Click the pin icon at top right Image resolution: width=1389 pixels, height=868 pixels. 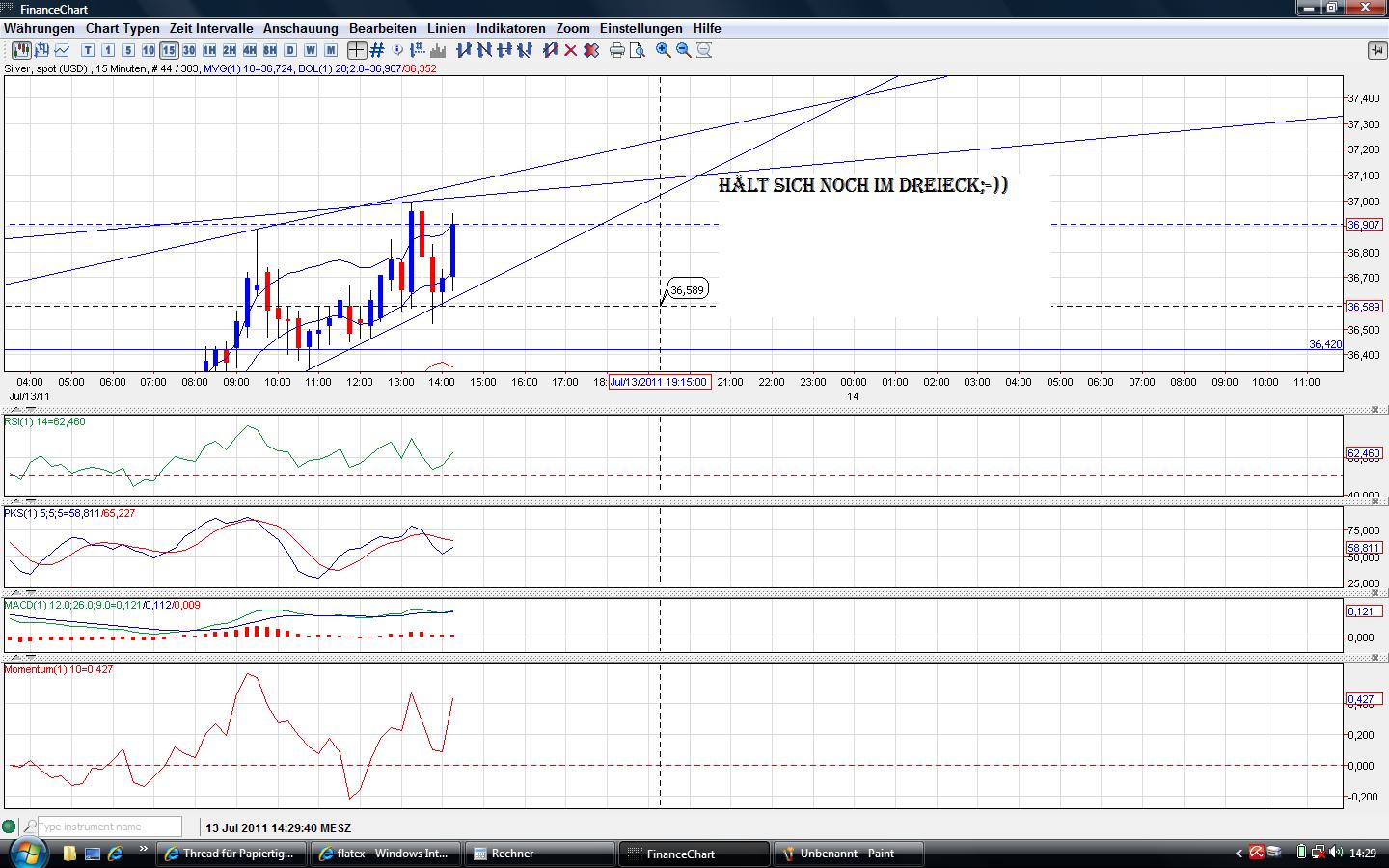tap(1376, 50)
